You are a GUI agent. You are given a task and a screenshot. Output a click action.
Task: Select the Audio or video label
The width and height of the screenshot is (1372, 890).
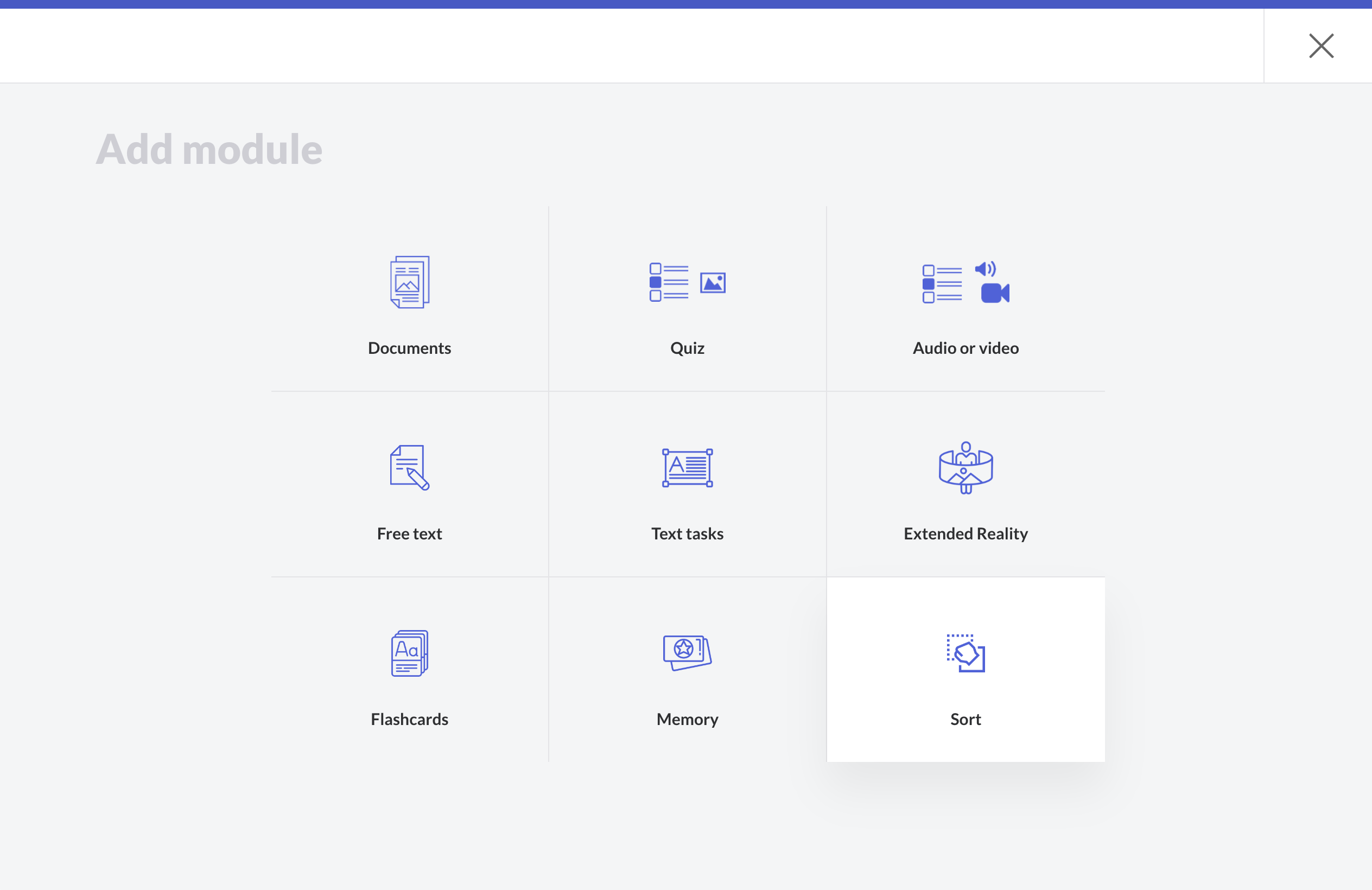tap(966, 348)
